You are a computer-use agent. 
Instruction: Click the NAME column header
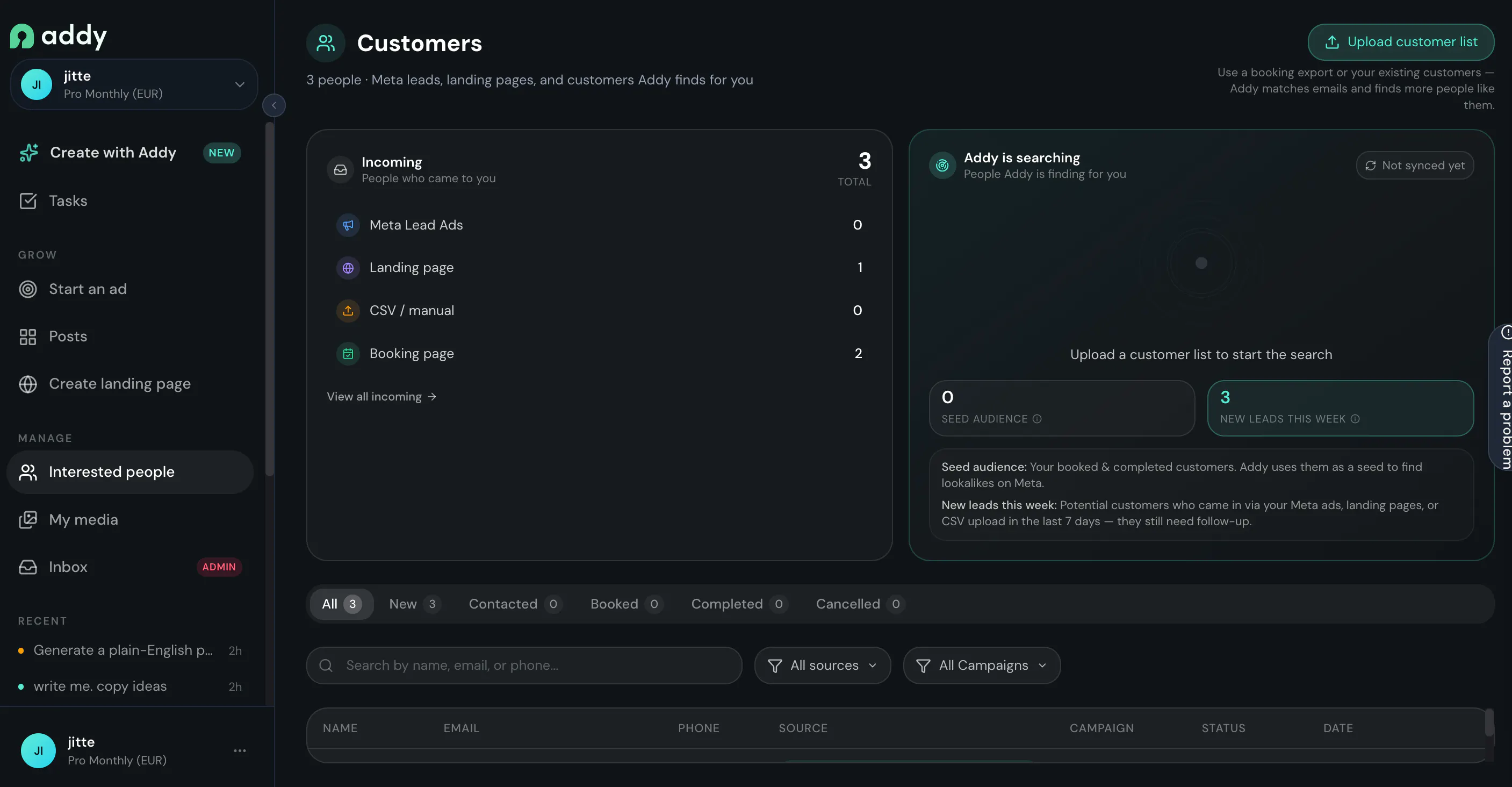[340, 728]
